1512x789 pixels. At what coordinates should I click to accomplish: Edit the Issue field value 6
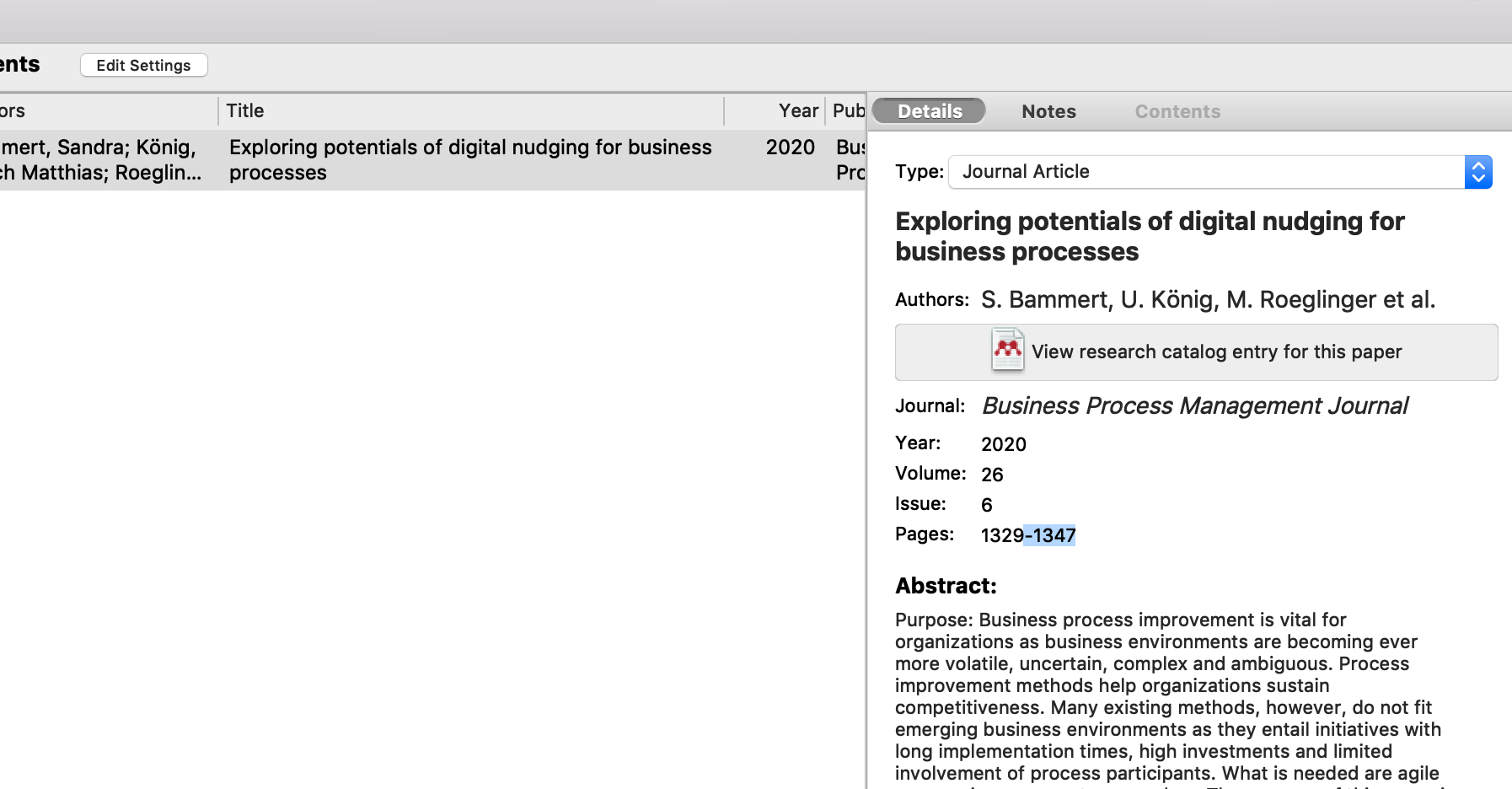(986, 505)
